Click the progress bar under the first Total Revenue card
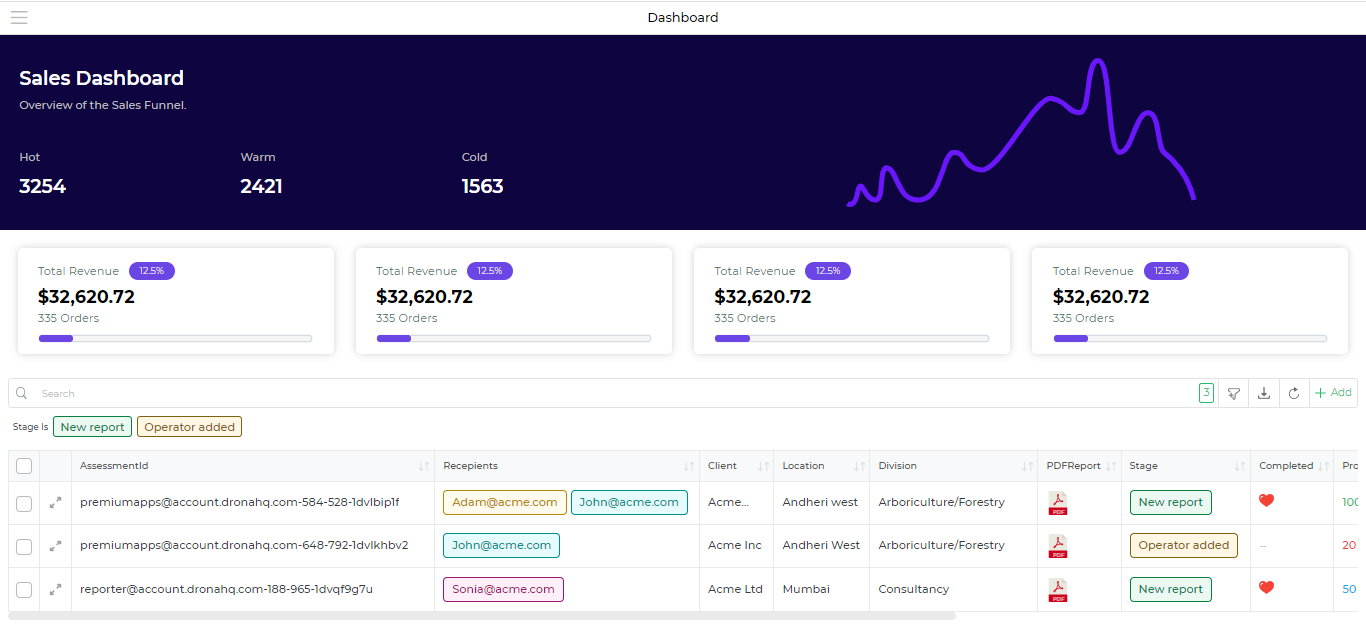This screenshot has width=1366, height=631. tap(175, 338)
